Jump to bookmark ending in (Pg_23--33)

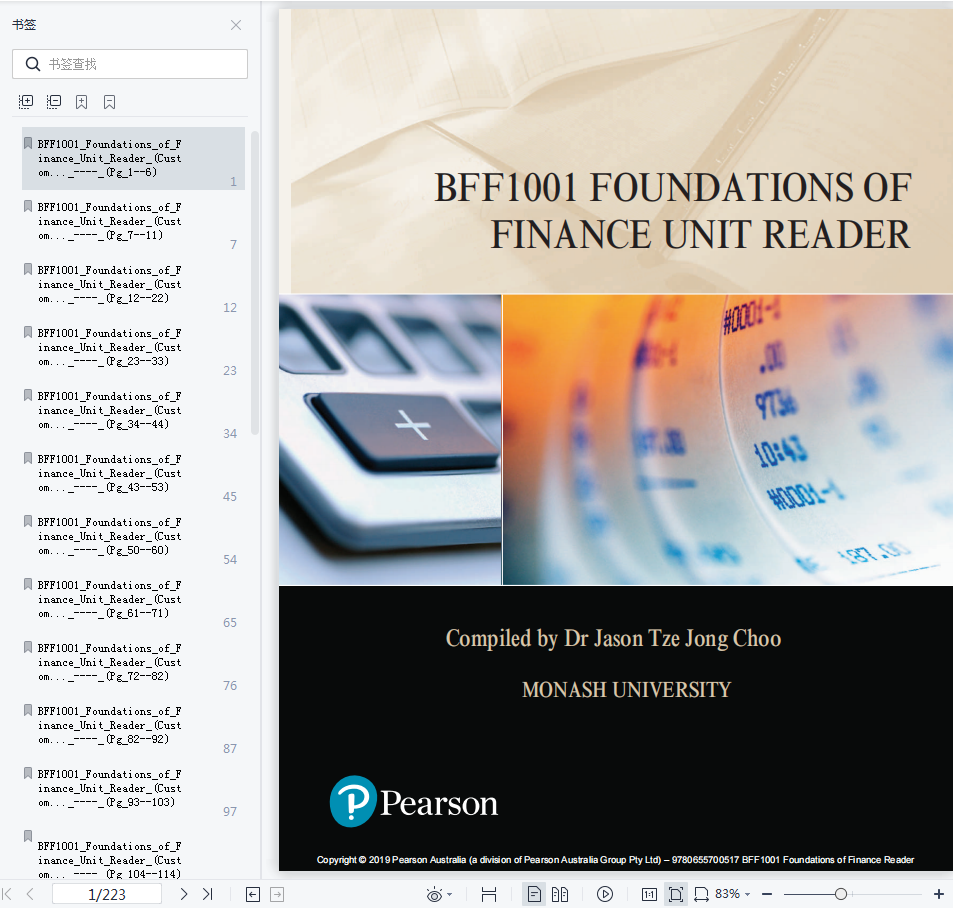tap(133, 348)
